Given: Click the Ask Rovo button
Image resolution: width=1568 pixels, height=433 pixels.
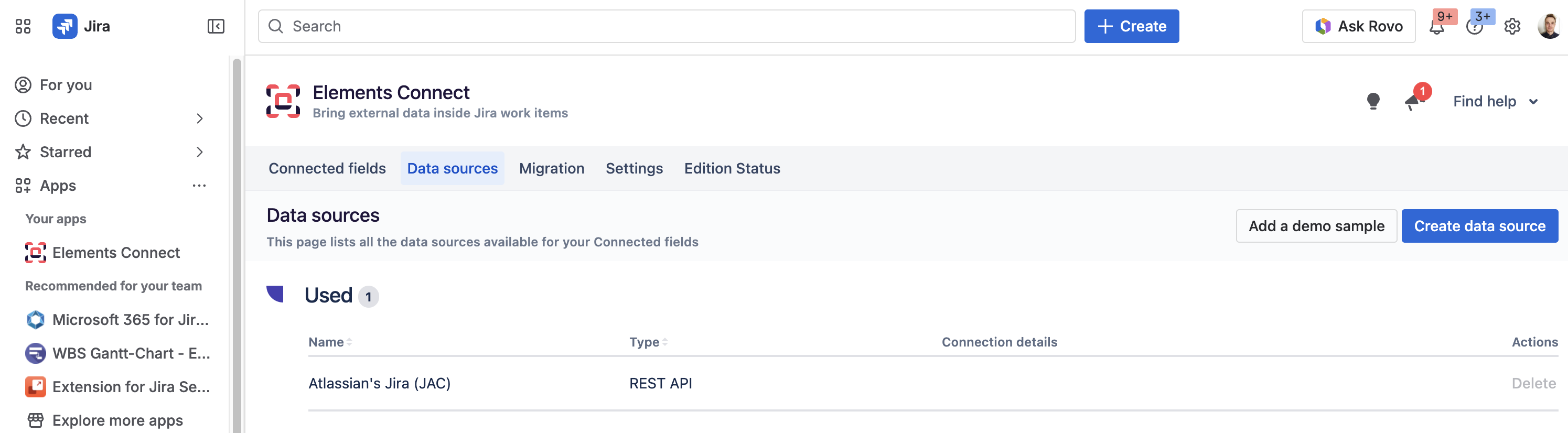Looking at the screenshot, I should 1359,26.
